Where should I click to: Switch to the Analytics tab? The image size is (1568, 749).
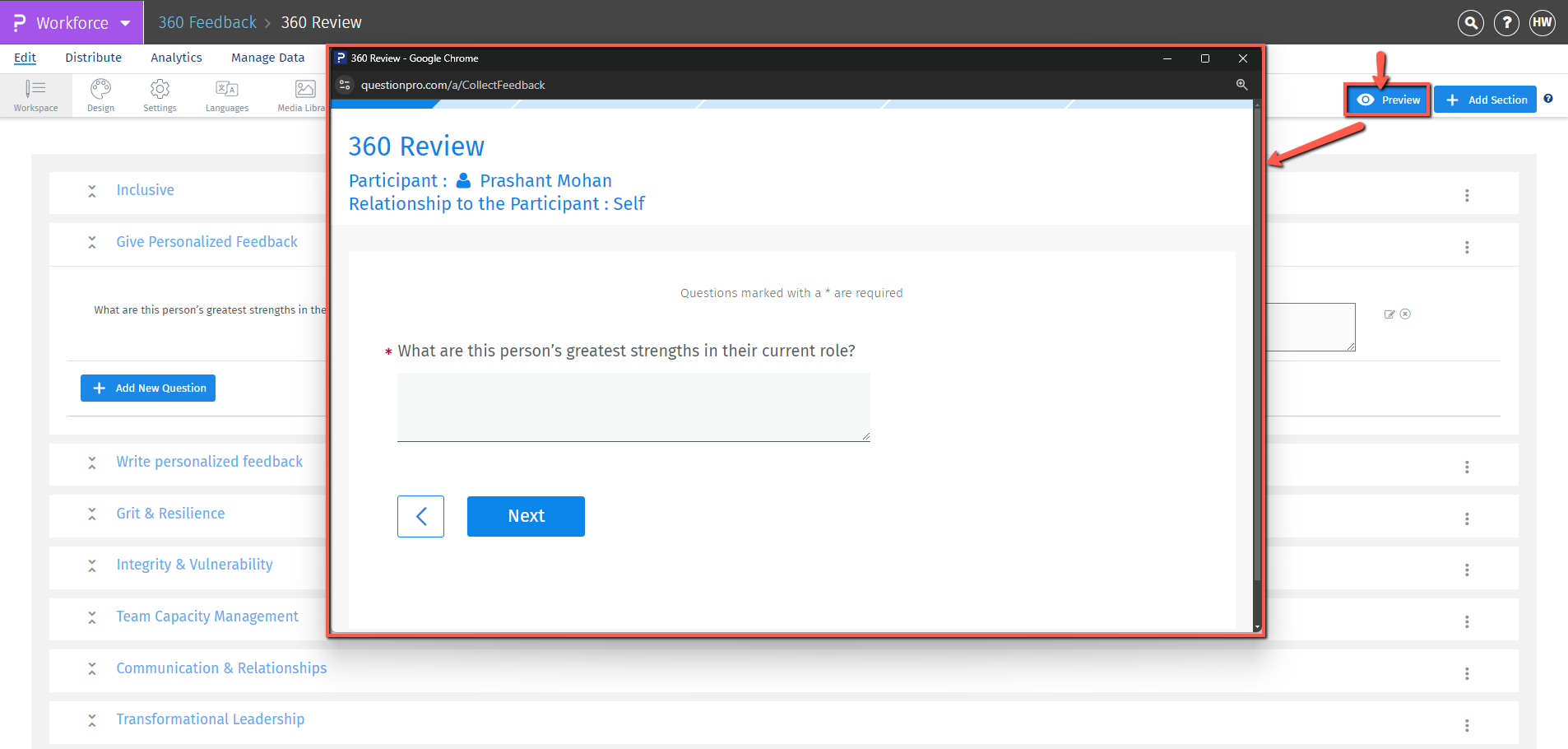(x=176, y=57)
